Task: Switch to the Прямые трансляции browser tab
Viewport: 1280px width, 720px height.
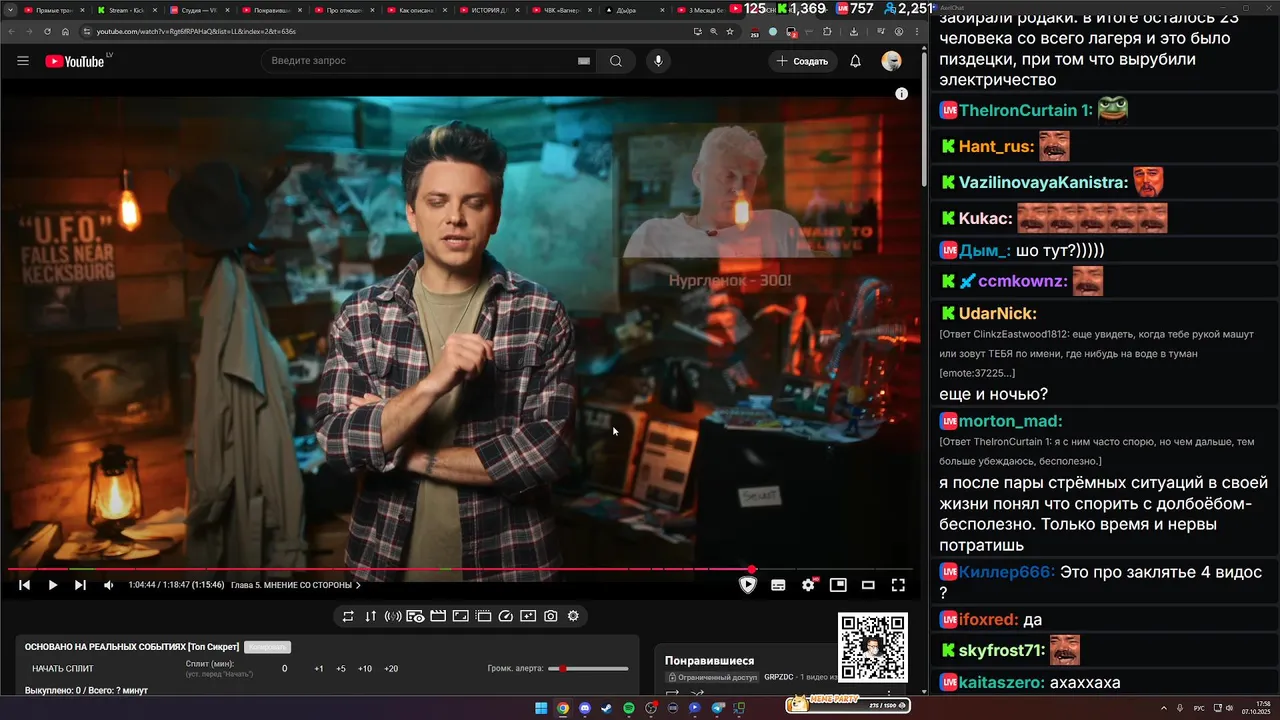Action: click(53, 10)
